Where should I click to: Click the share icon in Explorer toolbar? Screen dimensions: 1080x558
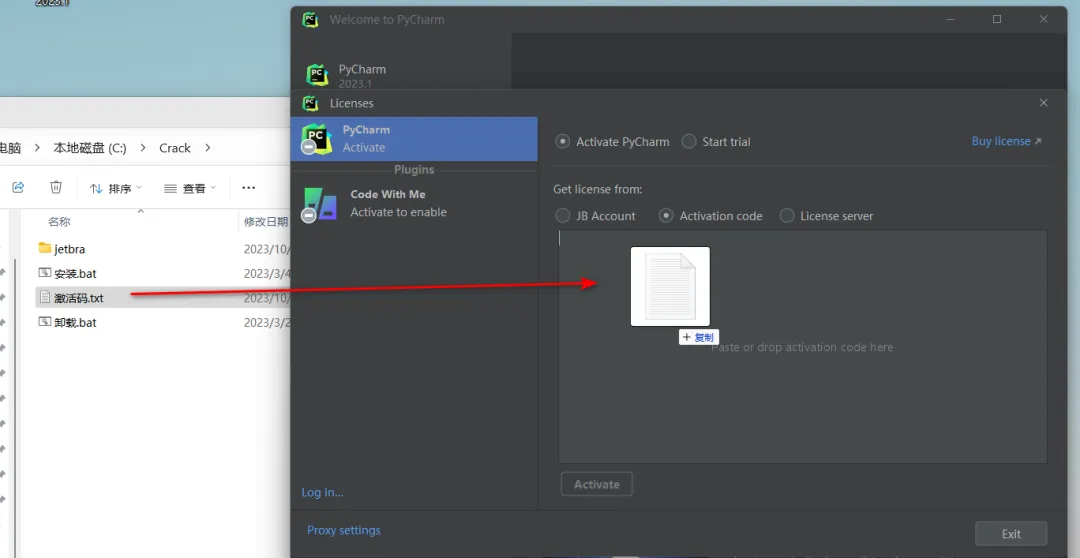point(19,187)
